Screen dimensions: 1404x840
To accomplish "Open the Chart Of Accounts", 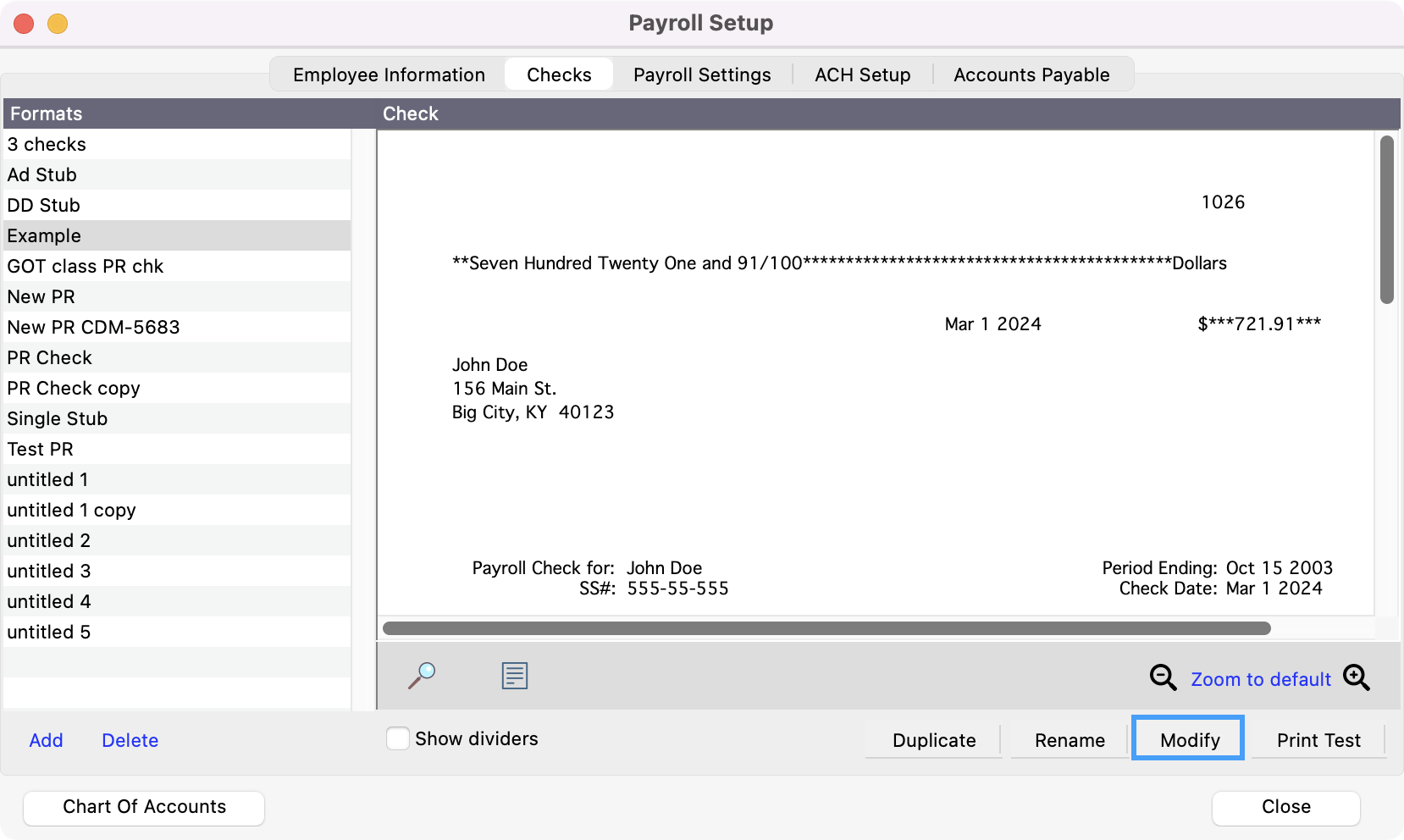I will (144, 807).
